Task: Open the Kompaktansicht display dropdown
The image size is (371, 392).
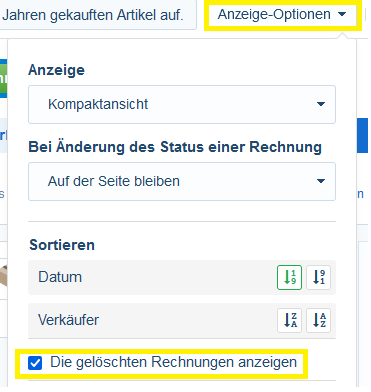Action: point(182,104)
